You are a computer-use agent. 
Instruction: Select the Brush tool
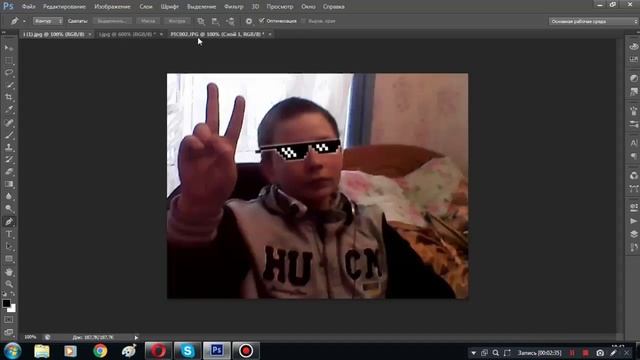pyautogui.click(x=9, y=135)
